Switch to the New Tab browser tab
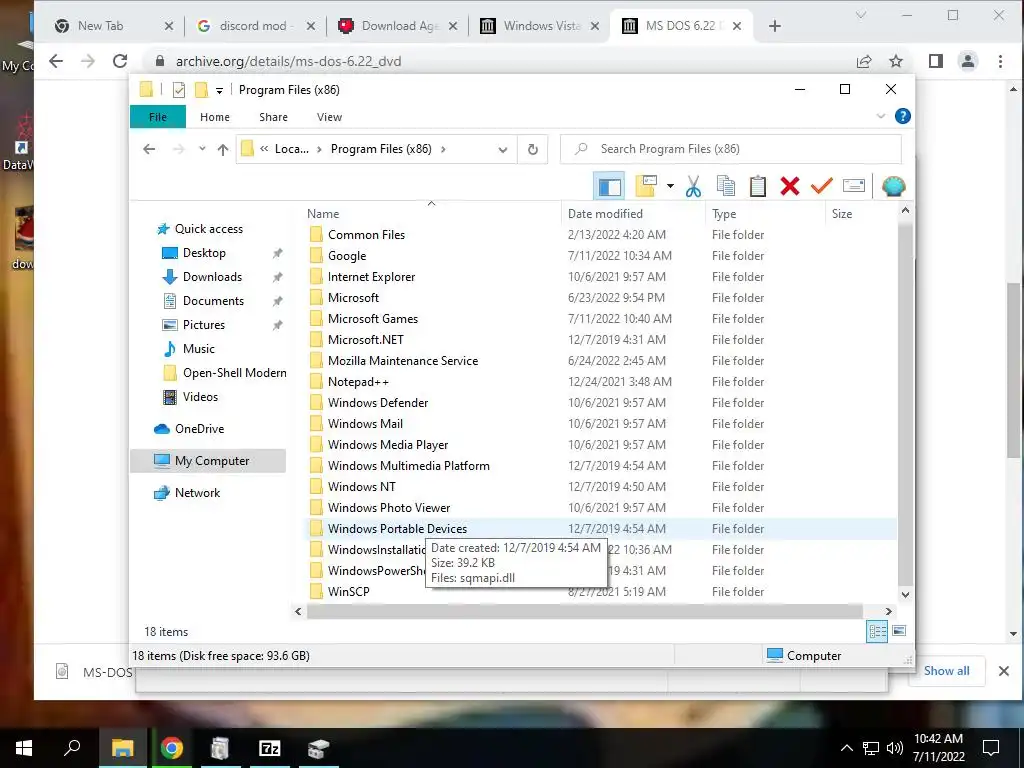The width and height of the screenshot is (1024, 768). tap(101, 26)
